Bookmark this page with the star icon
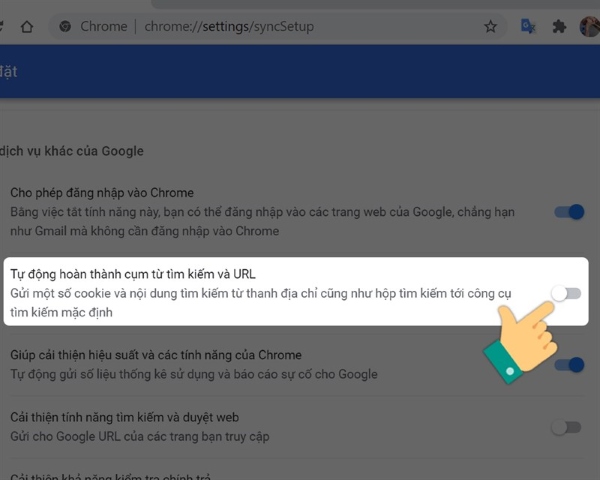The width and height of the screenshot is (600, 480). 490,27
